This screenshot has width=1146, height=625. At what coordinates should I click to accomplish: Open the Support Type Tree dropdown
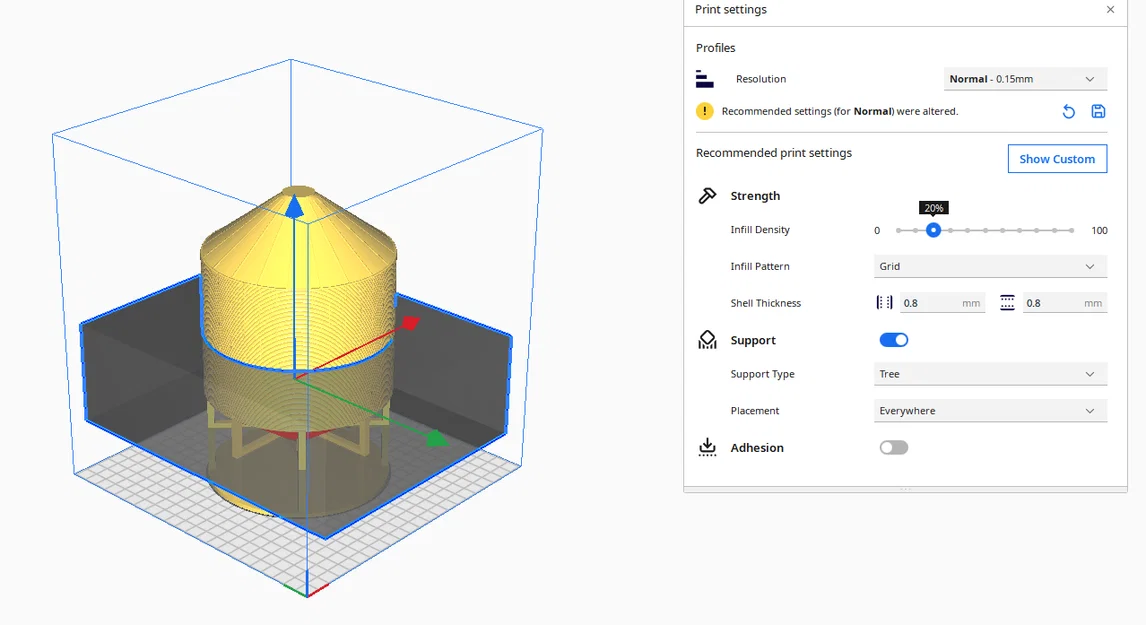pyautogui.click(x=990, y=374)
